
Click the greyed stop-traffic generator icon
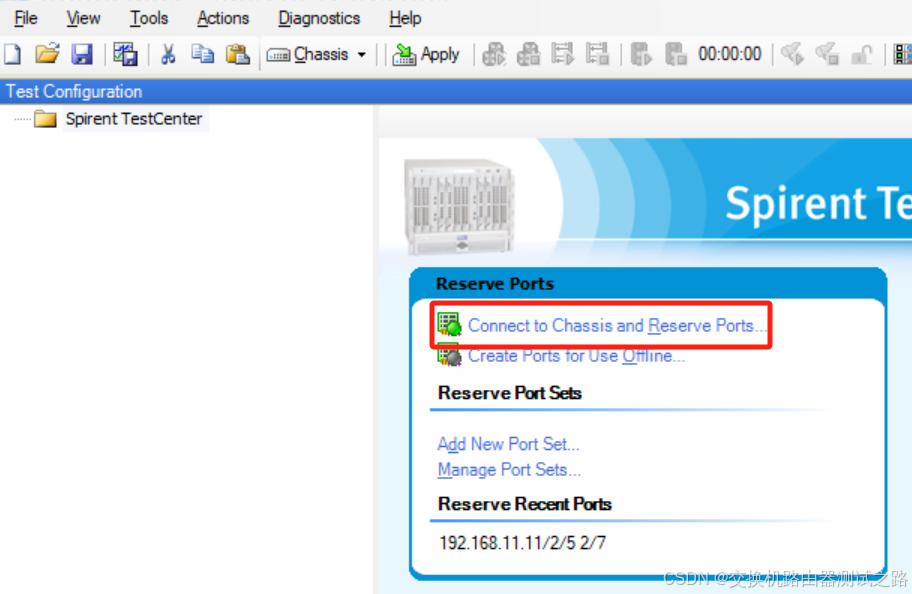point(597,55)
